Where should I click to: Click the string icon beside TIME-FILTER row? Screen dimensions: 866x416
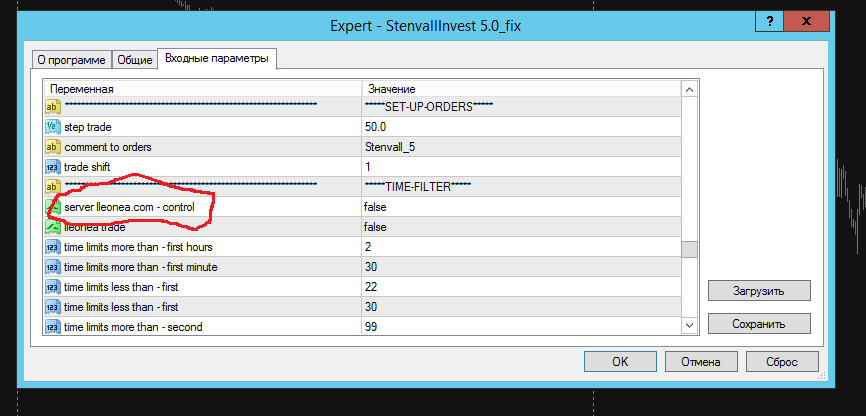point(52,187)
